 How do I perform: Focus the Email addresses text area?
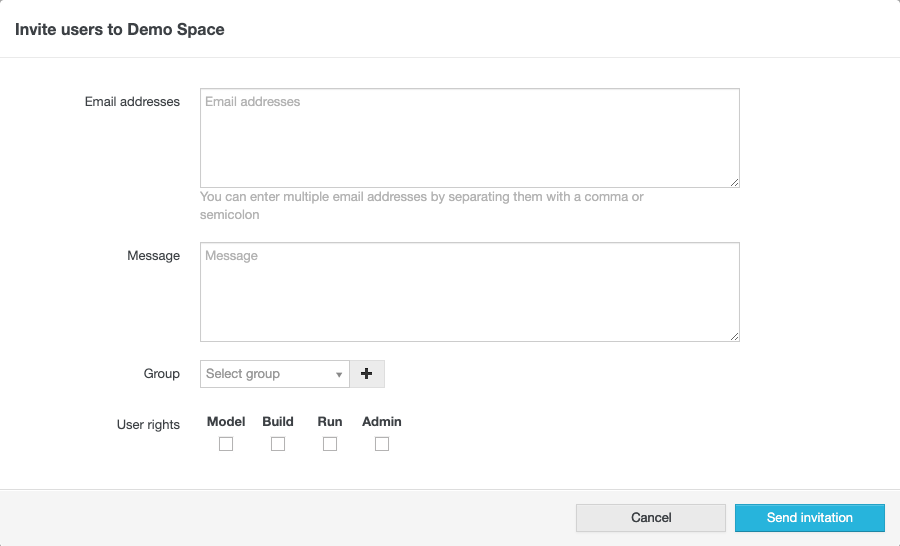469,138
